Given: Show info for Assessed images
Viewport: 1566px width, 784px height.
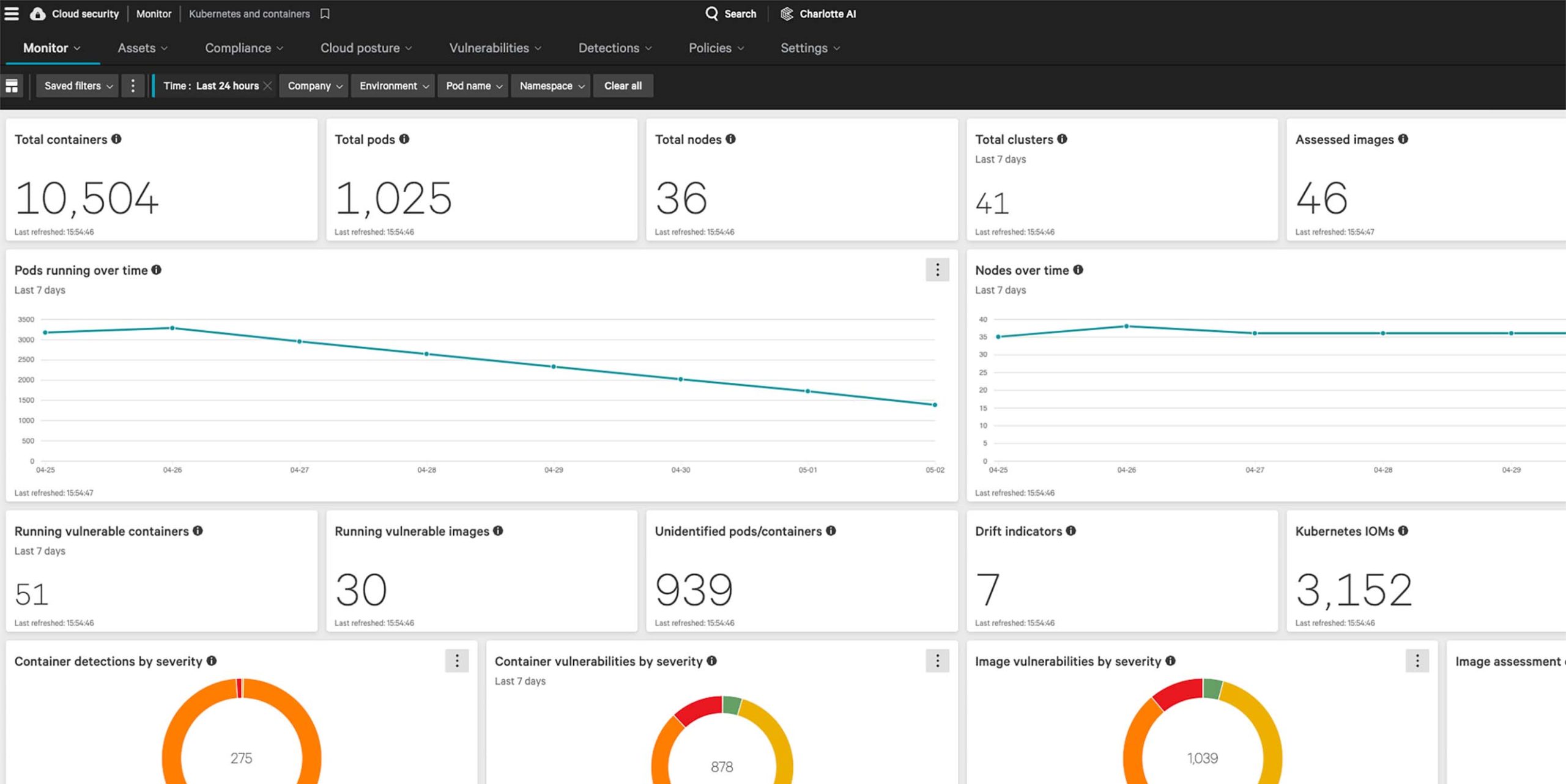Looking at the screenshot, I should (1403, 139).
